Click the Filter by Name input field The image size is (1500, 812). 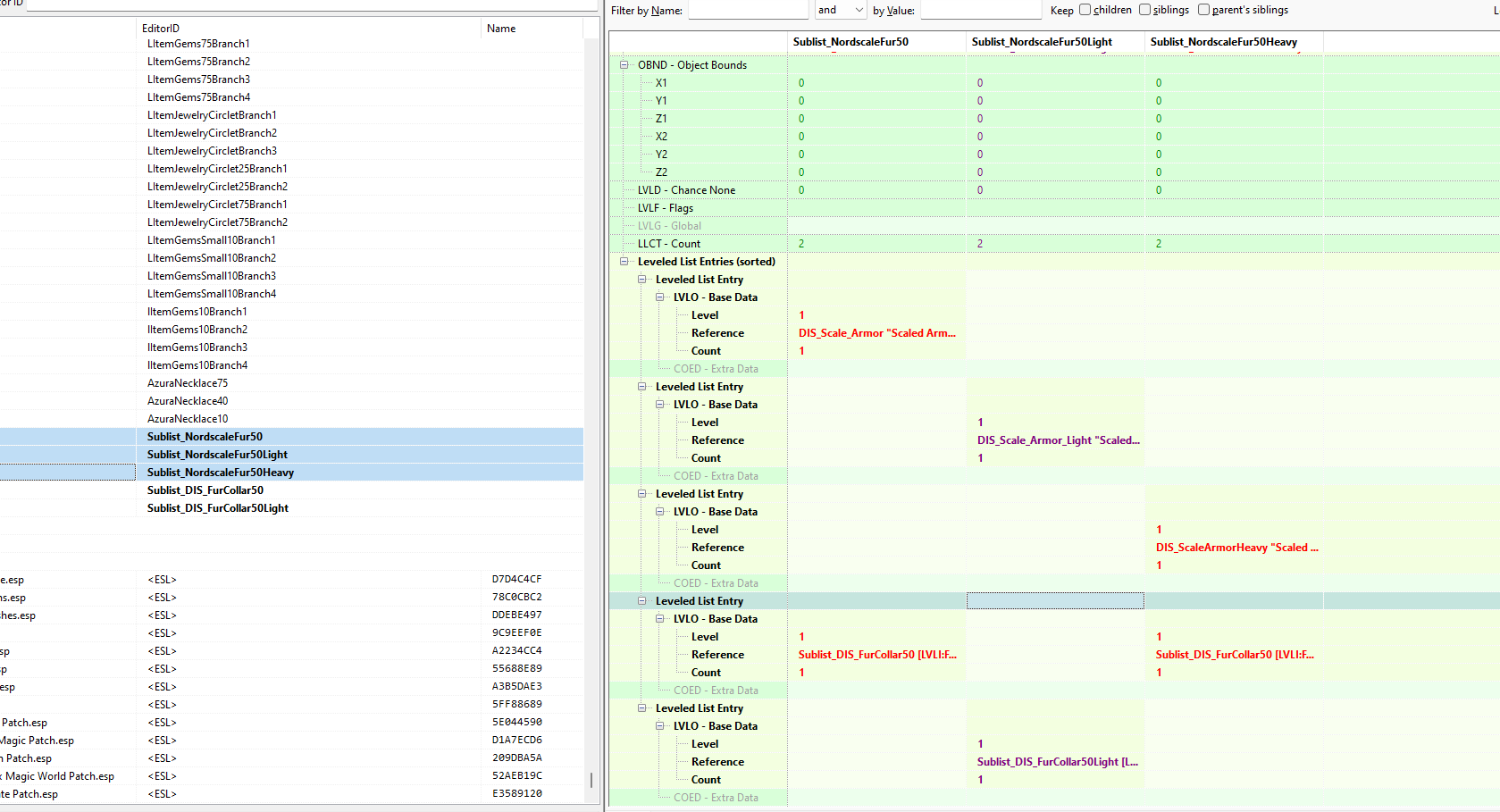click(748, 10)
